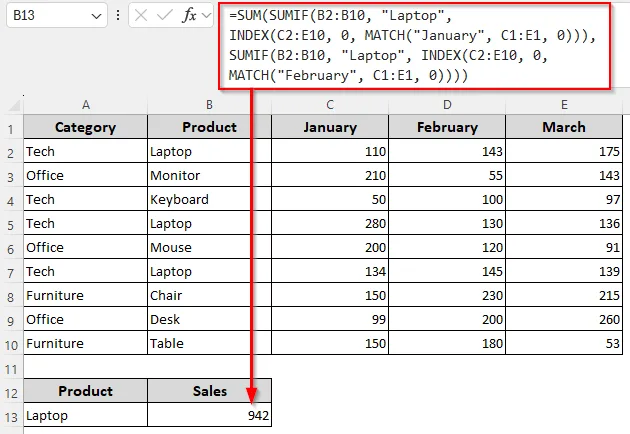
Task: Click the January header cell
Action: 330,127
